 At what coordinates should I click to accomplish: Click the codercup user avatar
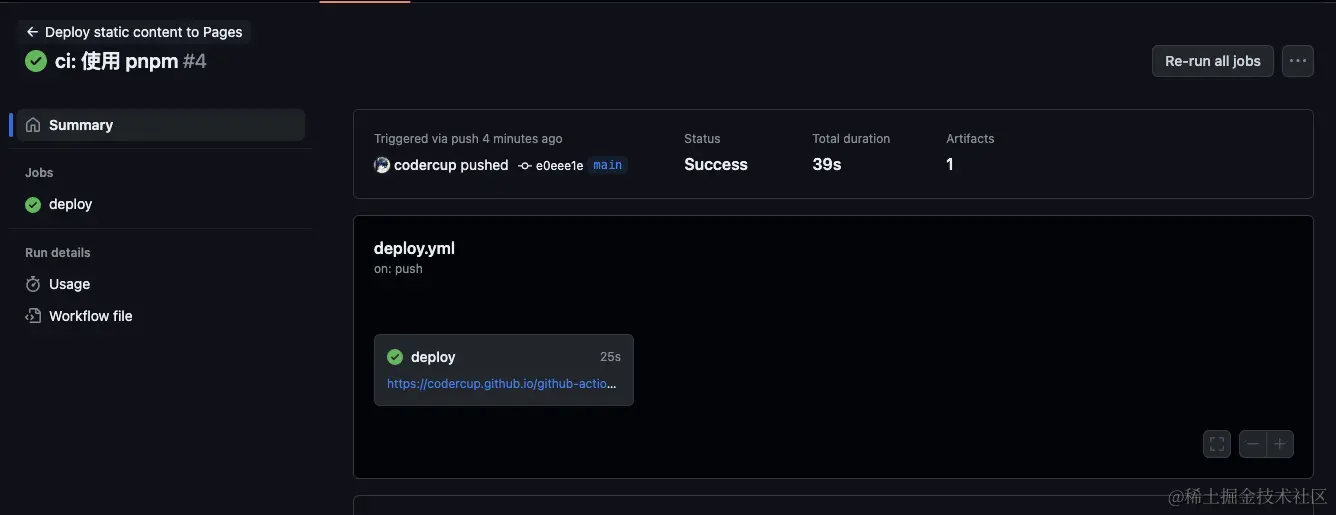pyautogui.click(x=382, y=165)
